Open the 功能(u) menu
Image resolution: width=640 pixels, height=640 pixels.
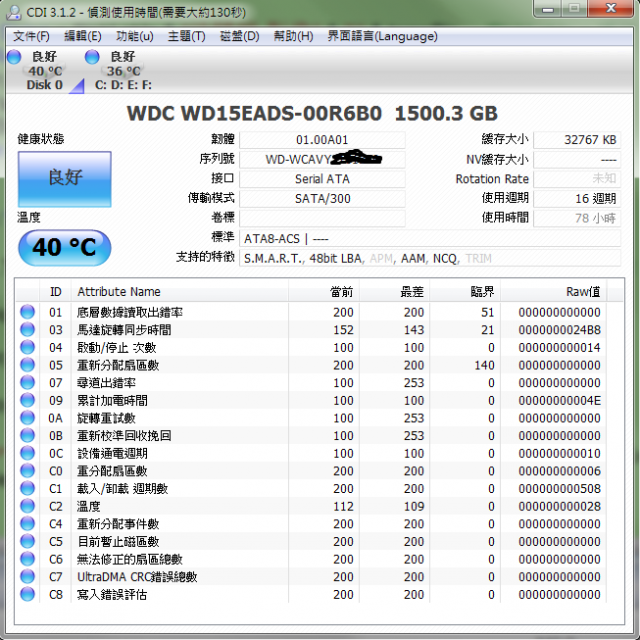pyautogui.click(x=135, y=36)
